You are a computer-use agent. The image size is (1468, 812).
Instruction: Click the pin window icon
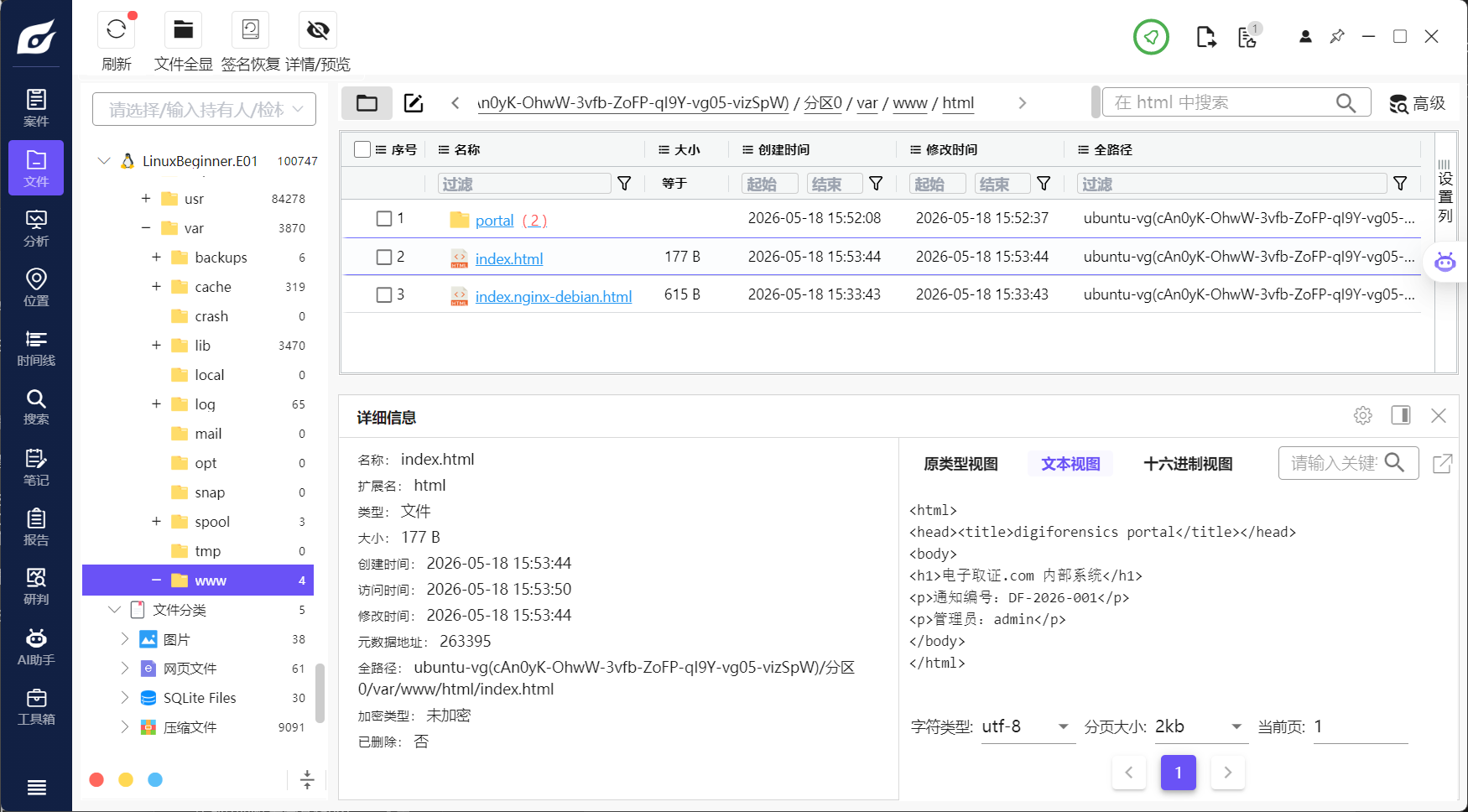coord(1337,37)
